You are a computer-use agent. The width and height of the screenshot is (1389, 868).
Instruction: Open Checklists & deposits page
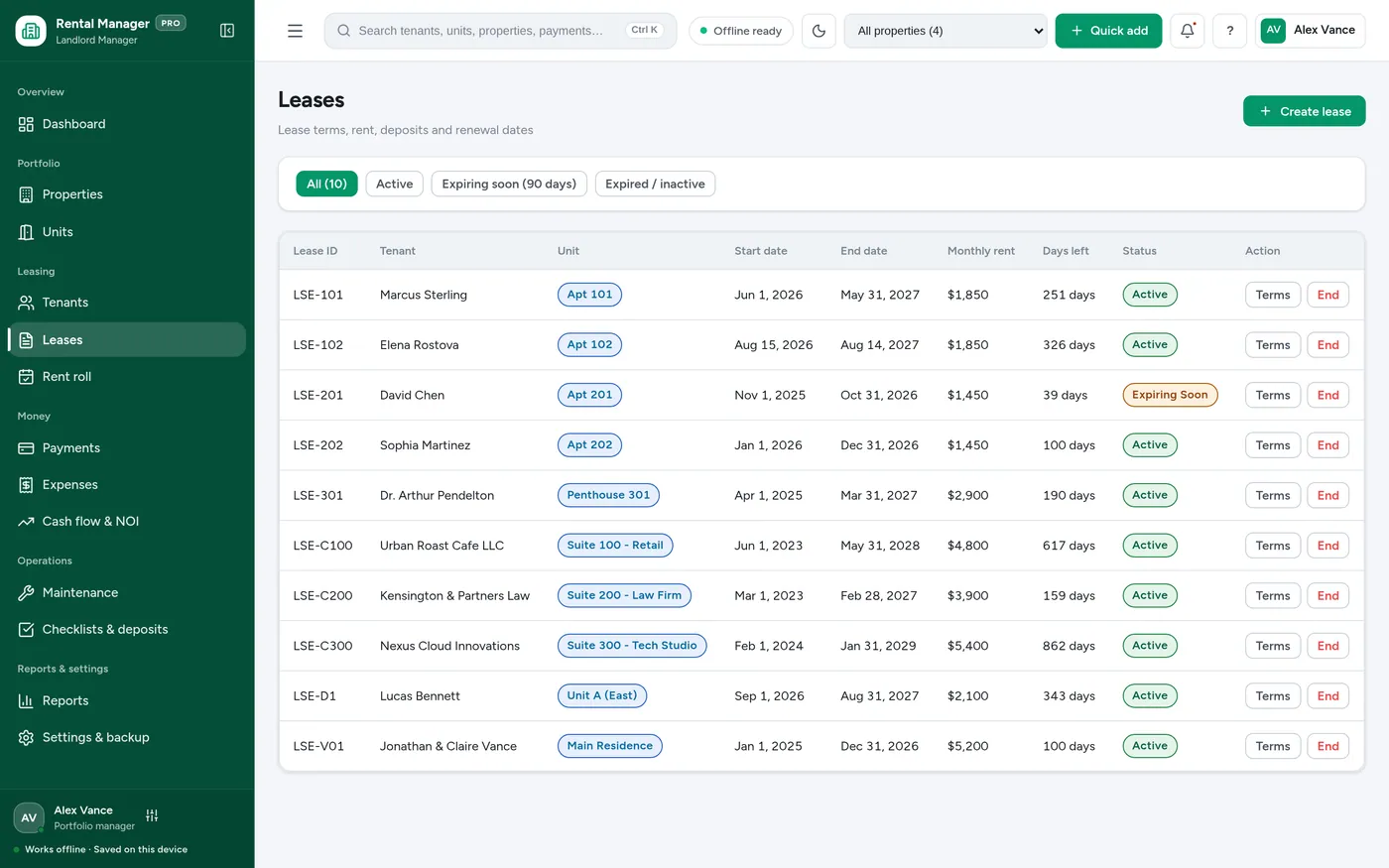tap(127, 630)
